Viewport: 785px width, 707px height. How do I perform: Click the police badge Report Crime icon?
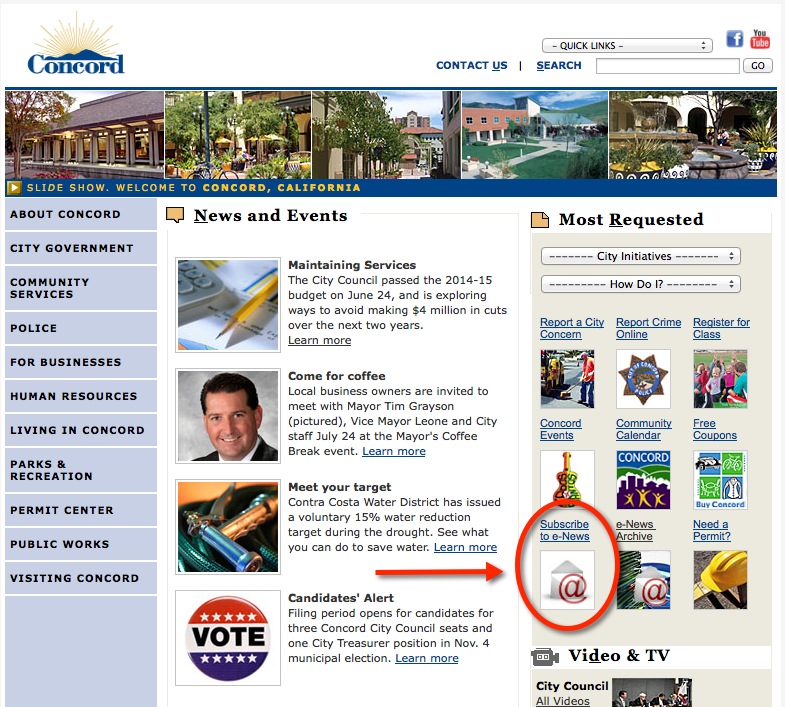click(643, 379)
